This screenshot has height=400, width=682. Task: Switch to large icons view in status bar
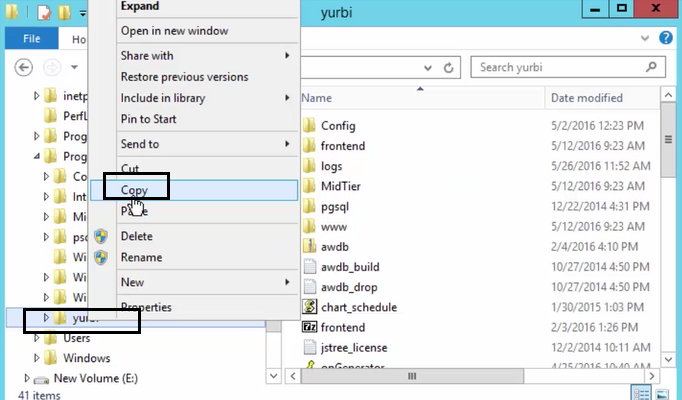click(x=662, y=393)
